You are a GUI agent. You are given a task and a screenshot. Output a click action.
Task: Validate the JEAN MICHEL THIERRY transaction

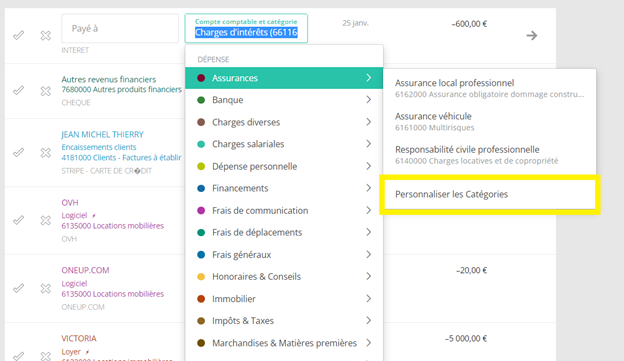(18, 152)
